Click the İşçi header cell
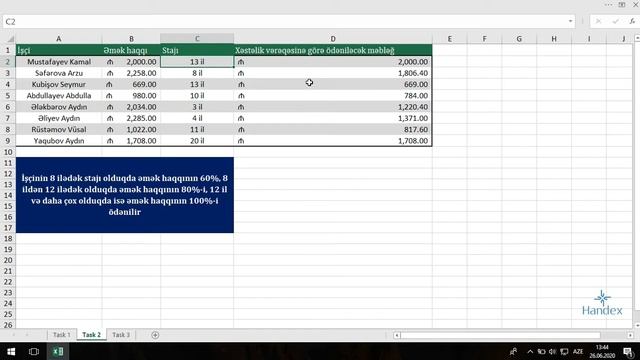 pyautogui.click(x=59, y=51)
